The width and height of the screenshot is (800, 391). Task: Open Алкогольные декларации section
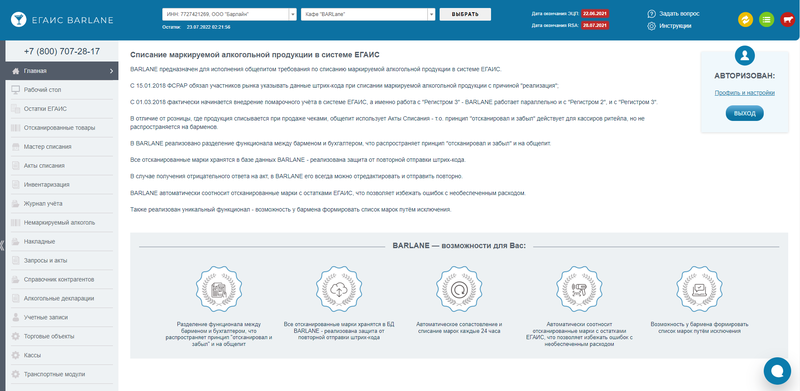pos(62,299)
